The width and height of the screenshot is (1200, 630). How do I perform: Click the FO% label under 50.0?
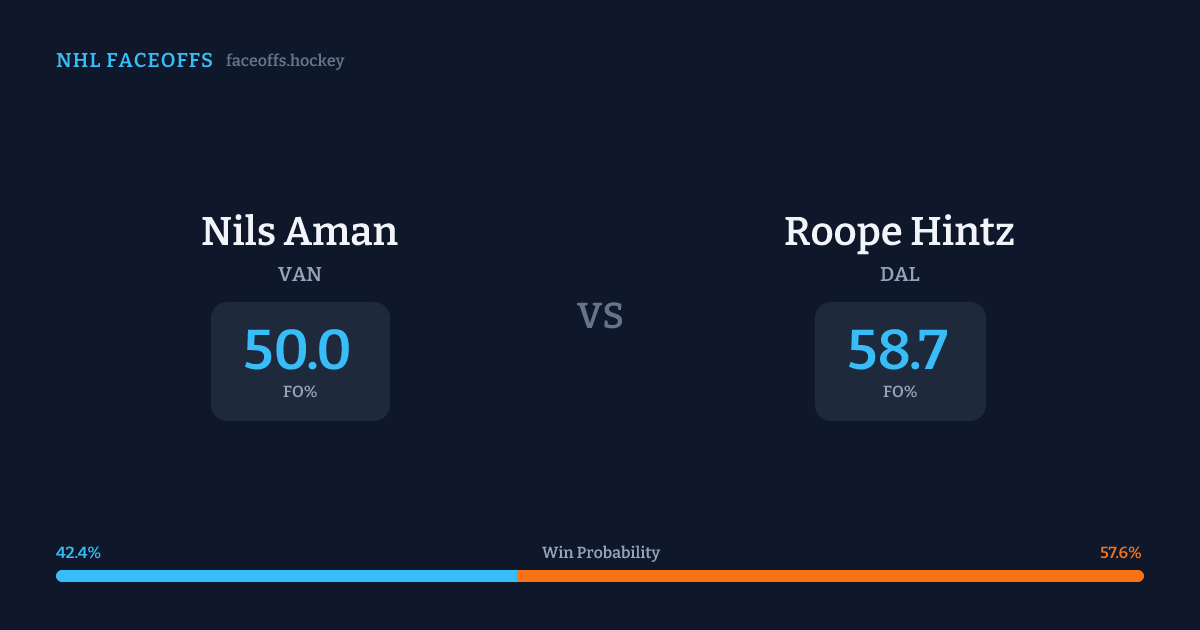point(300,392)
